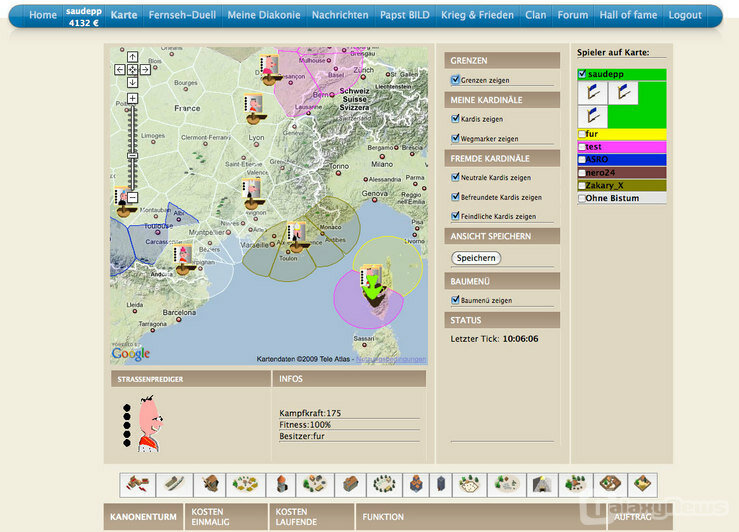
Task: Click the green arrow marker on Corsica
Action: tap(373, 287)
